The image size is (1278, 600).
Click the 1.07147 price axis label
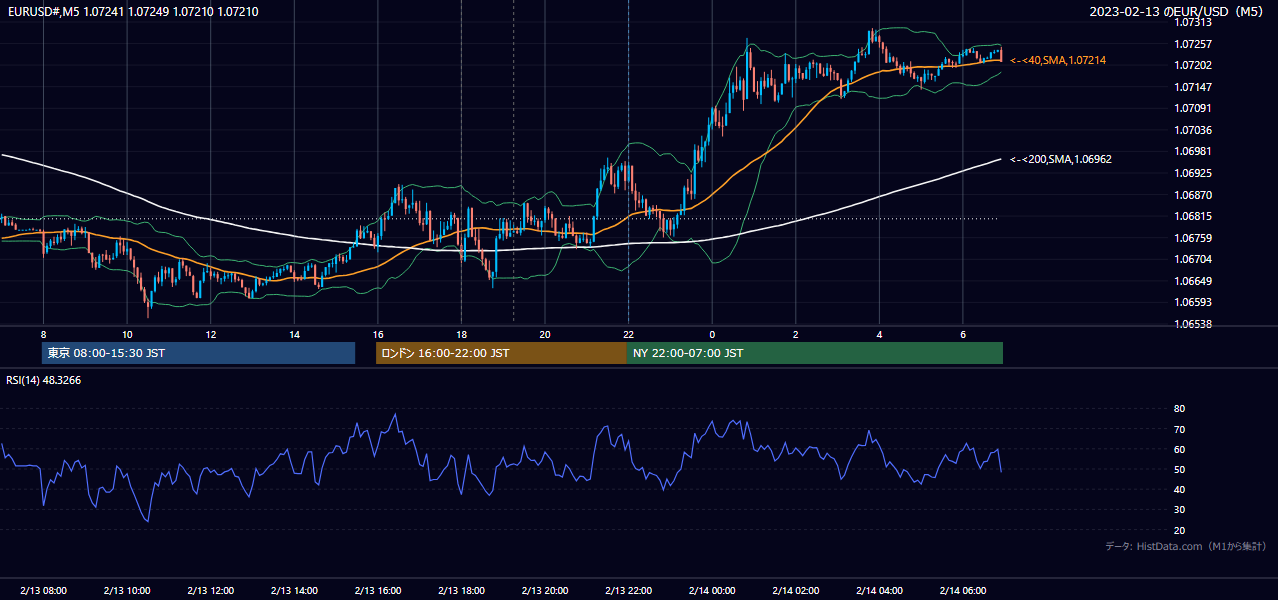click(x=1193, y=87)
